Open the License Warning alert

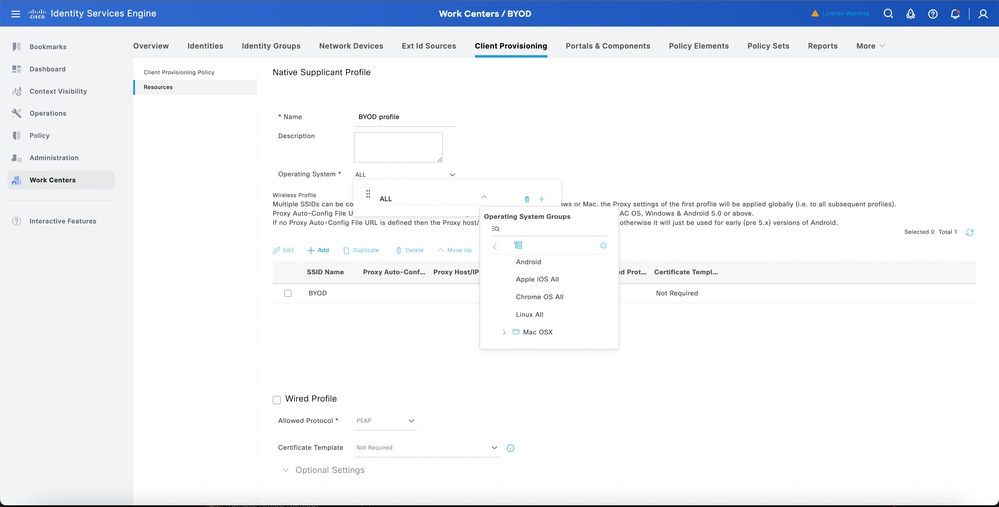point(840,13)
